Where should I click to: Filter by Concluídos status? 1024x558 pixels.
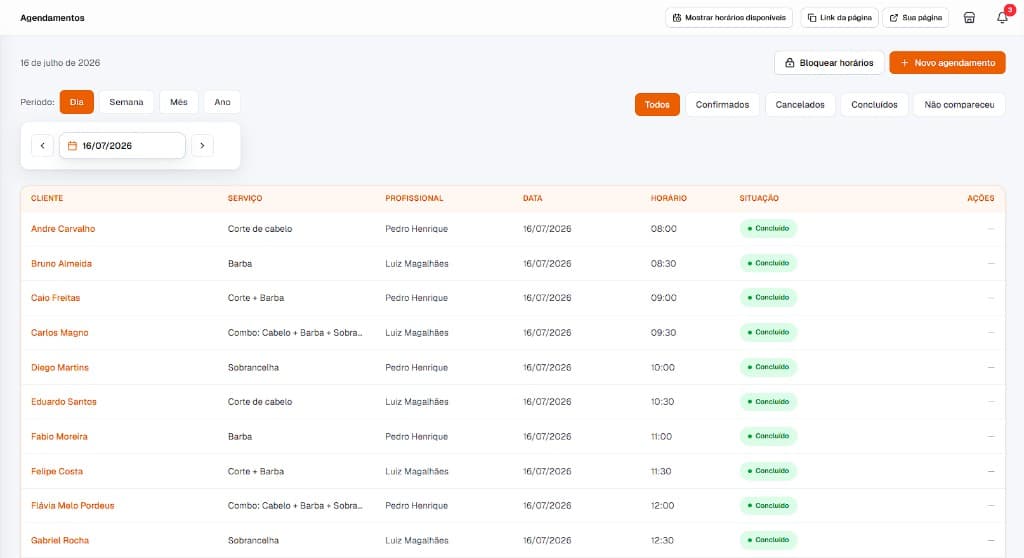[874, 105]
